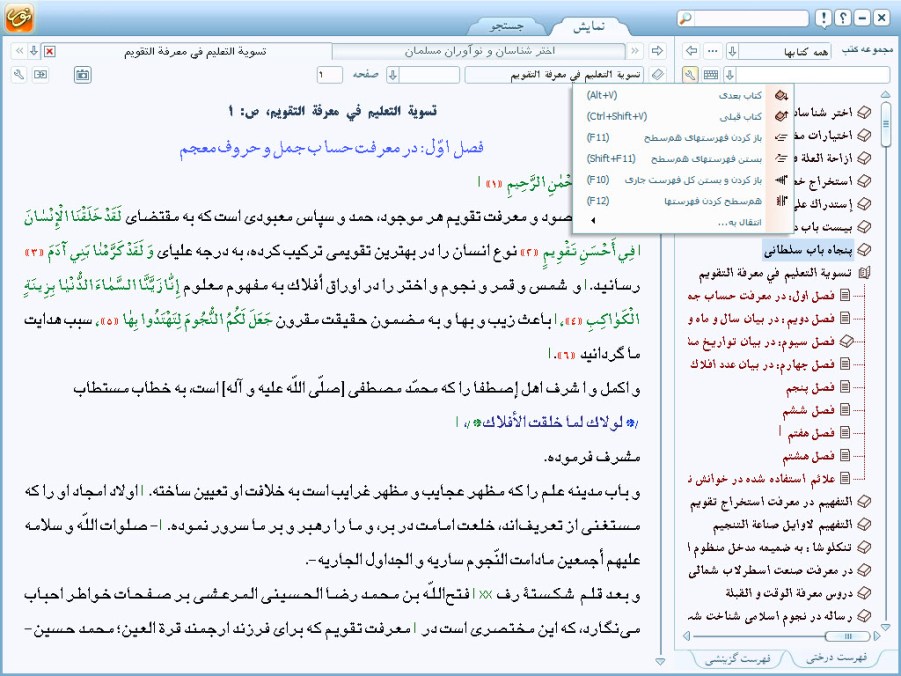Screen dimensions: 901x676
Task: Switch to the نمایش tab
Action: (589, 26)
